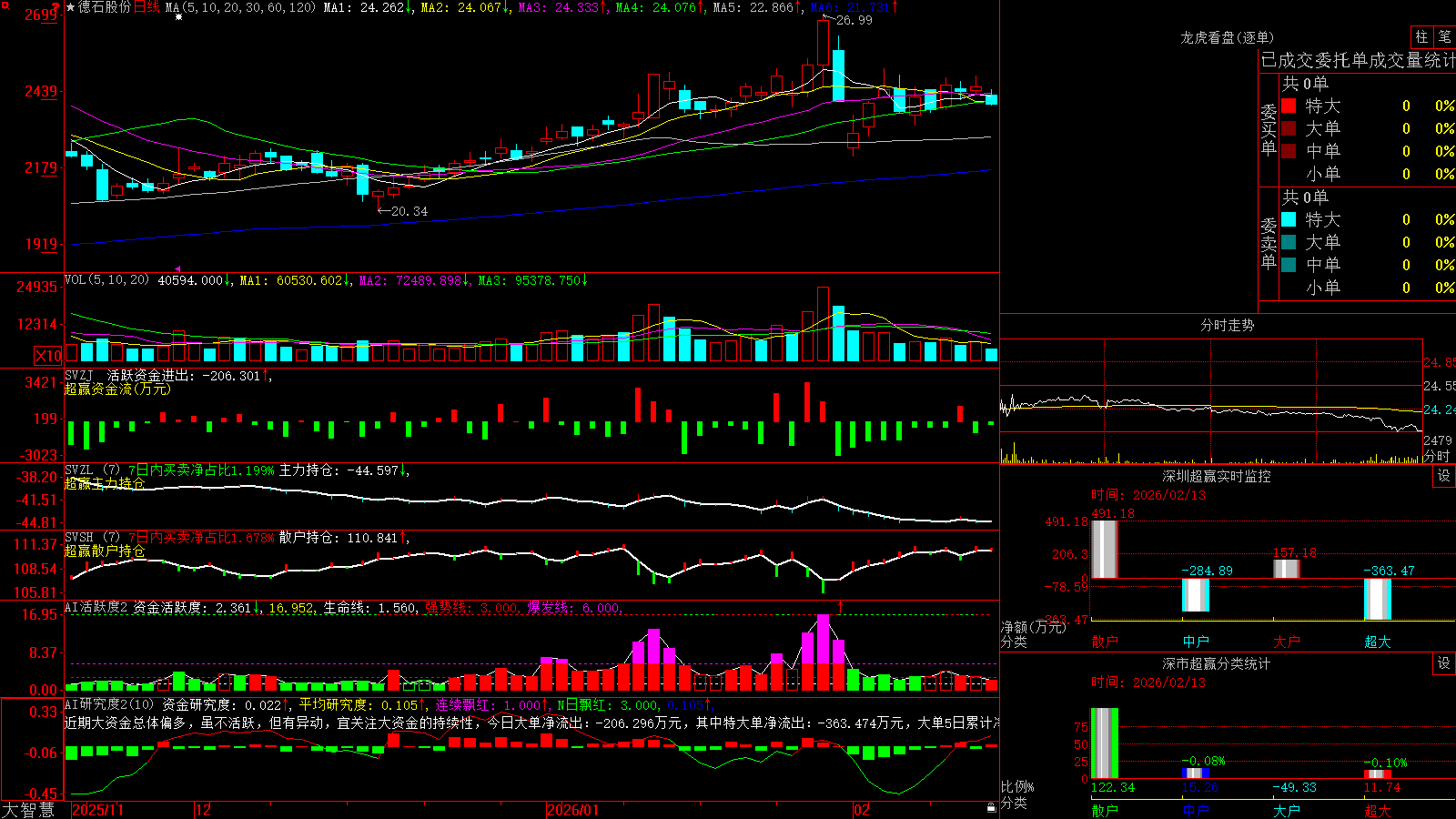Click the X10 volume scale box
This screenshot has width=1456, height=819.
[x=48, y=356]
